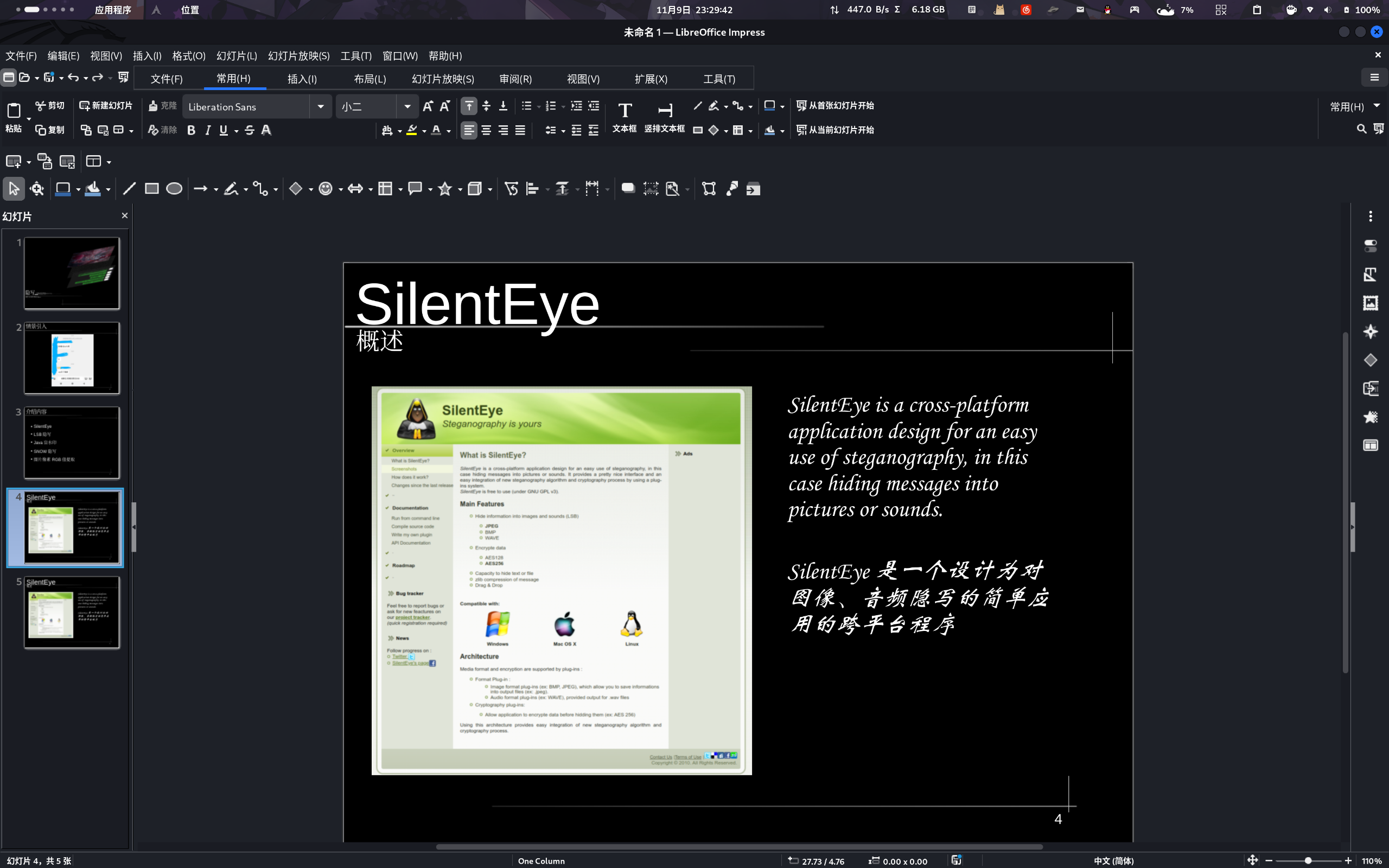Open the 文件(F) menu in menu bar
Image resolution: width=1389 pixels, height=868 pixels.
(21, 56)
